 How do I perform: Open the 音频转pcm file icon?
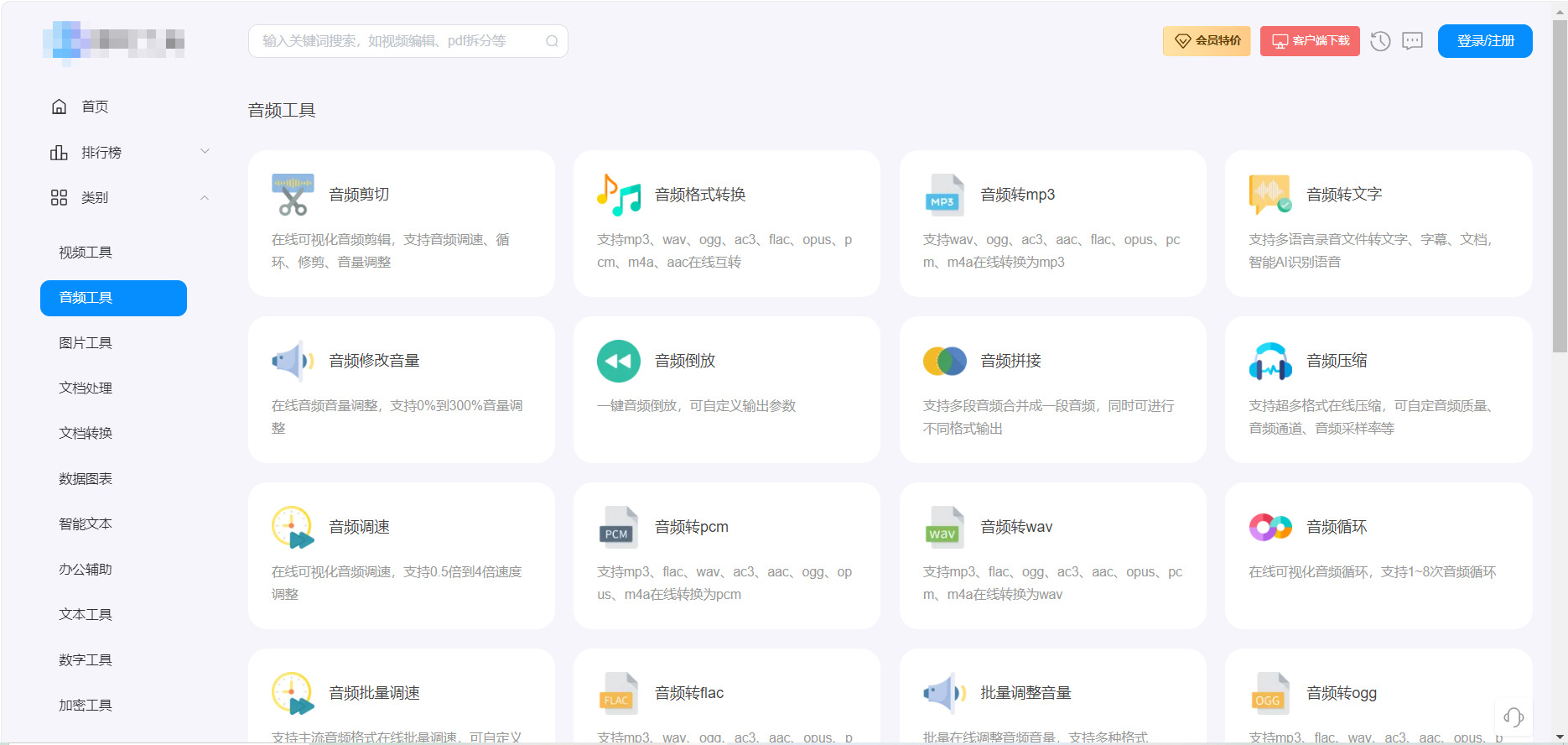619,527
